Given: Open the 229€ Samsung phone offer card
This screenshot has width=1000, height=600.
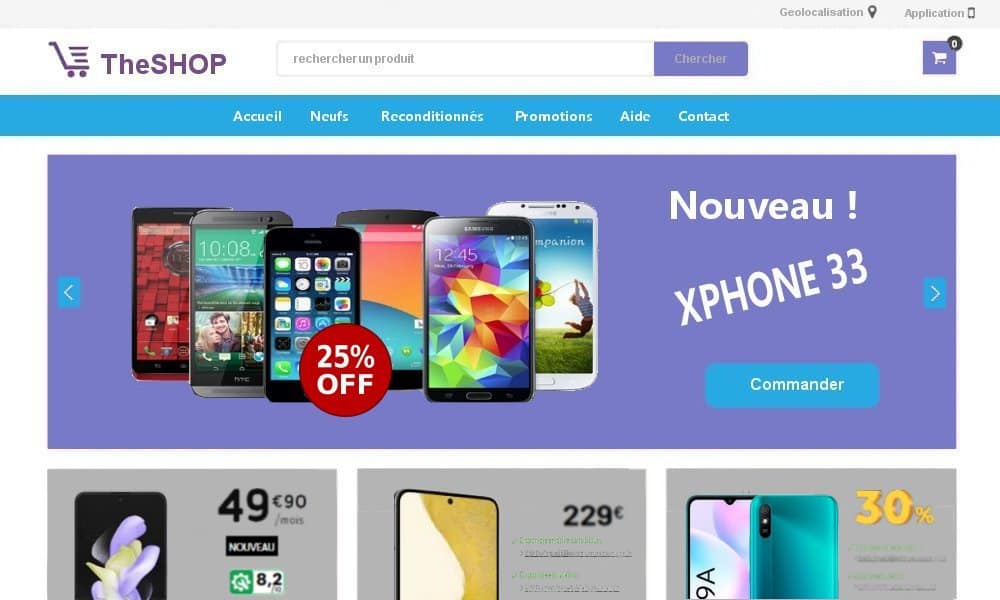Looking at the screenshot, I should click(x=501, y=534).
